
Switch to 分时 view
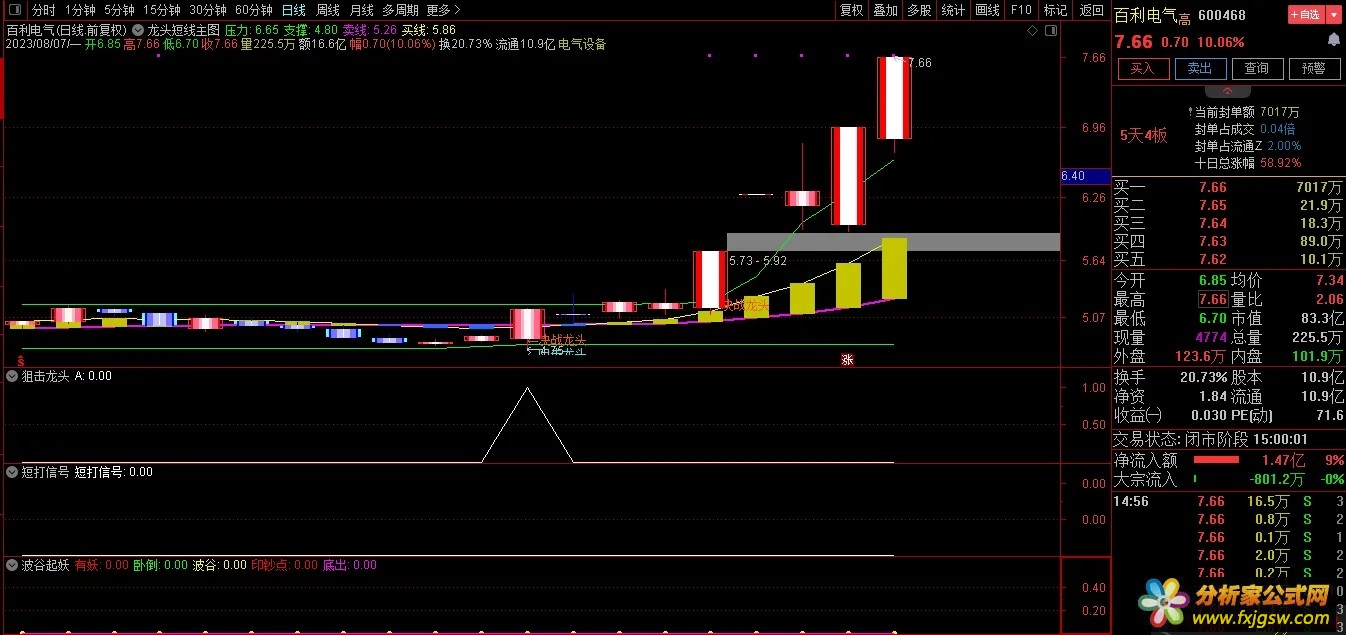44,10
